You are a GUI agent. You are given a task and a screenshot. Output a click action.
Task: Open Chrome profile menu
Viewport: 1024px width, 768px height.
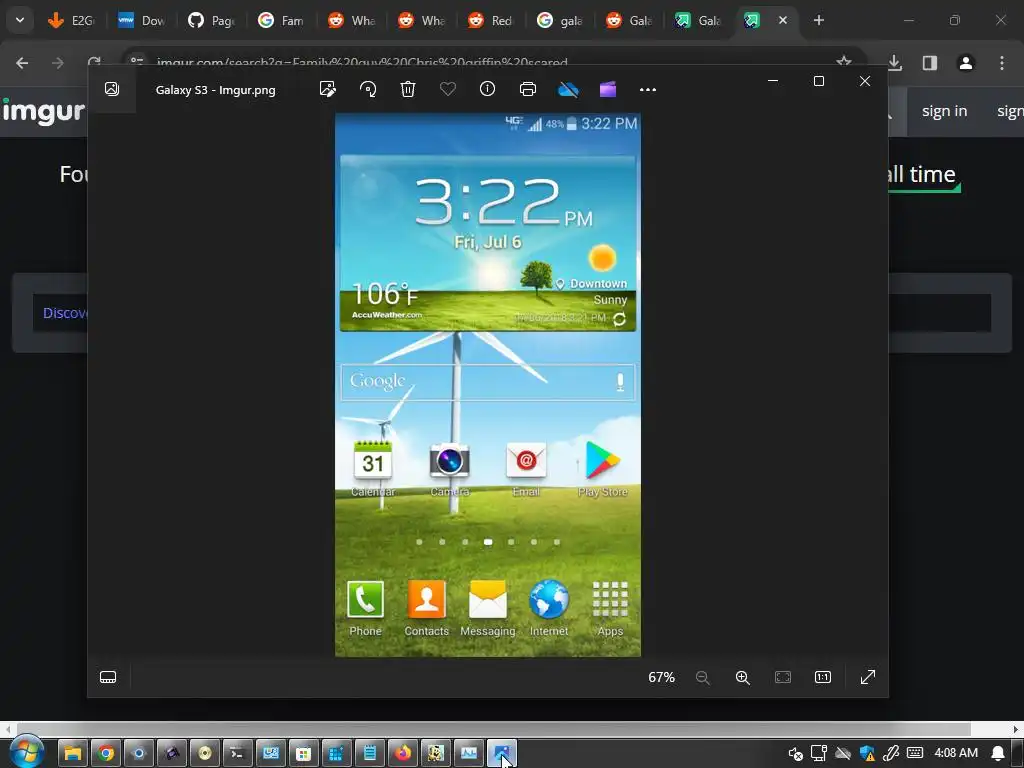tap(966, 63)
